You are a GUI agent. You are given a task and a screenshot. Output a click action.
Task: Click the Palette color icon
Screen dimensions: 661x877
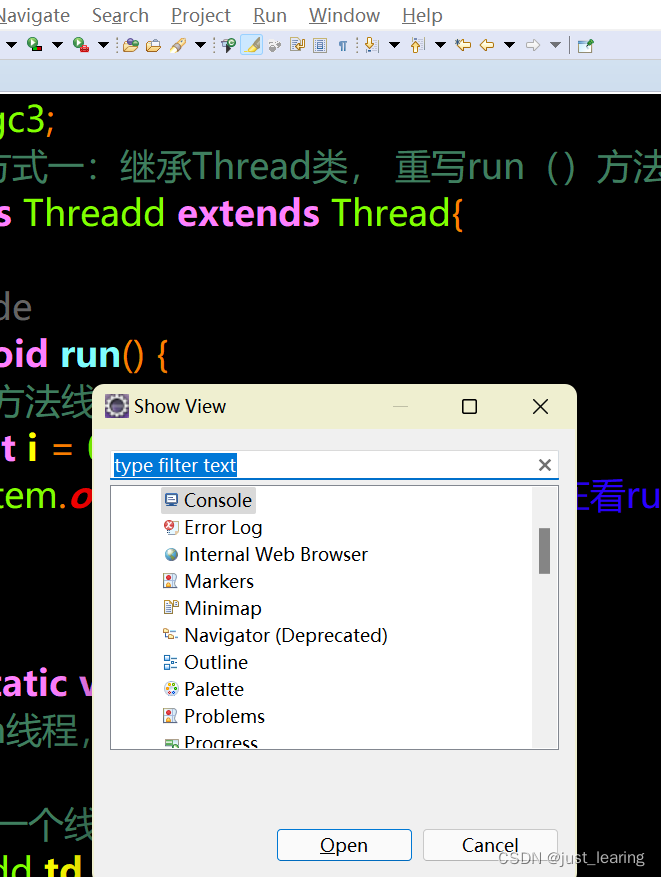click(x=171, y=689)
